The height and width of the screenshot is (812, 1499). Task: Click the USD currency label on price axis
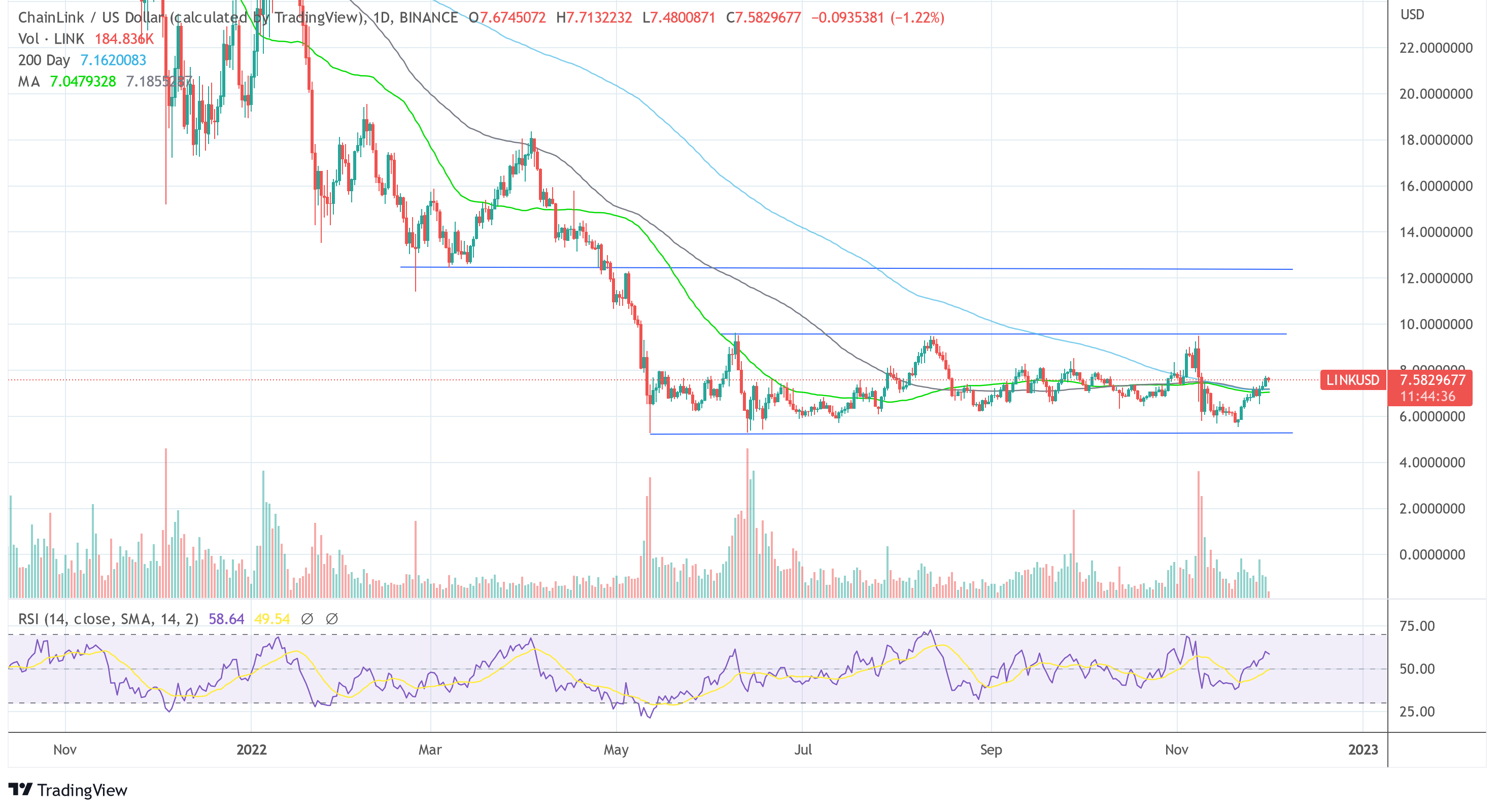point(1412,15)
